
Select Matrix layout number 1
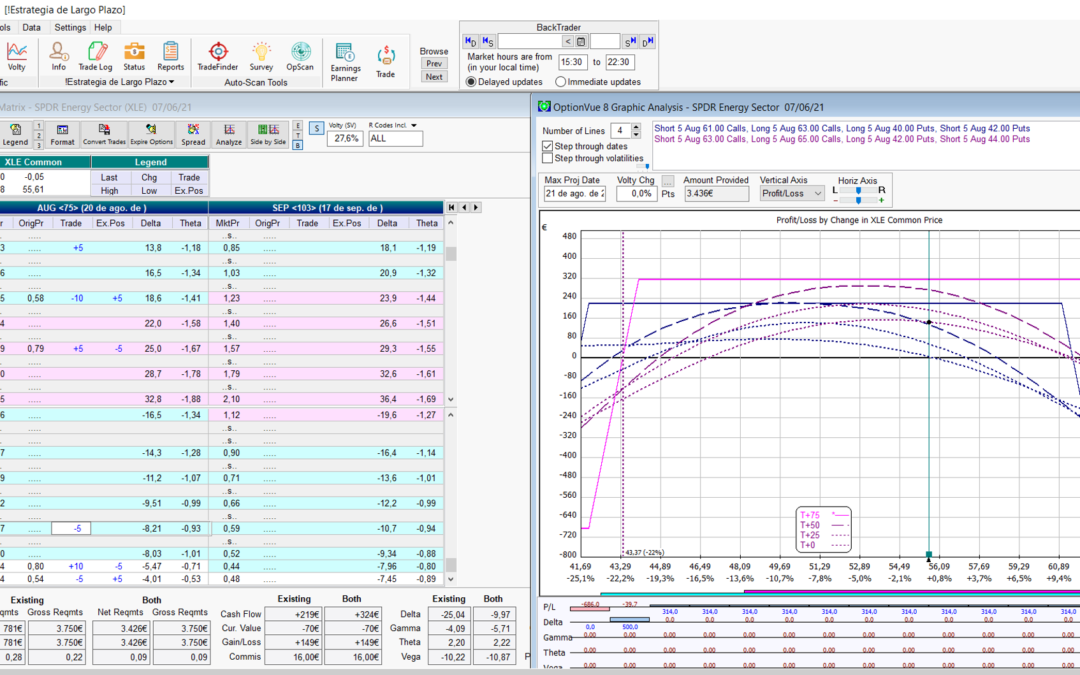pos(39,126)
